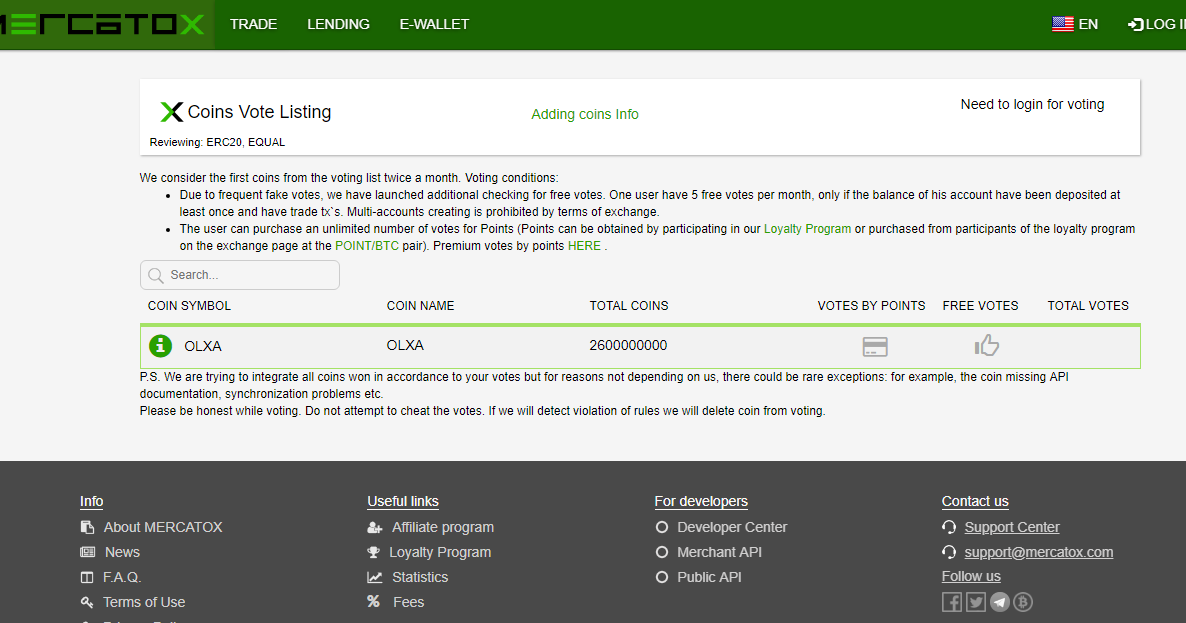Open the E-WALLET menu
The height and width of the screenshot is (623, 1186).
point(434,24)
